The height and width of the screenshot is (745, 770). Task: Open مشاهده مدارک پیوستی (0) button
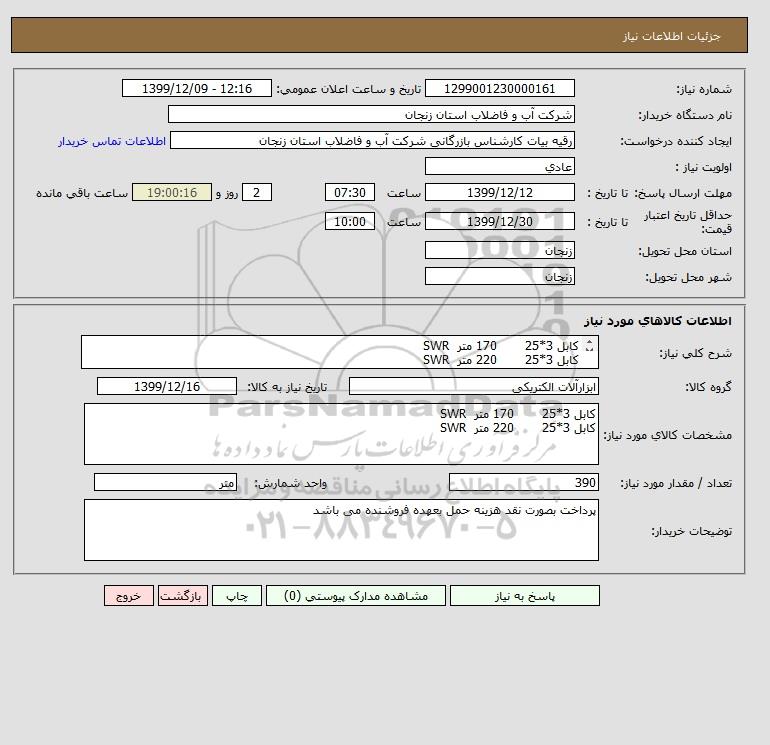point(356,595)
